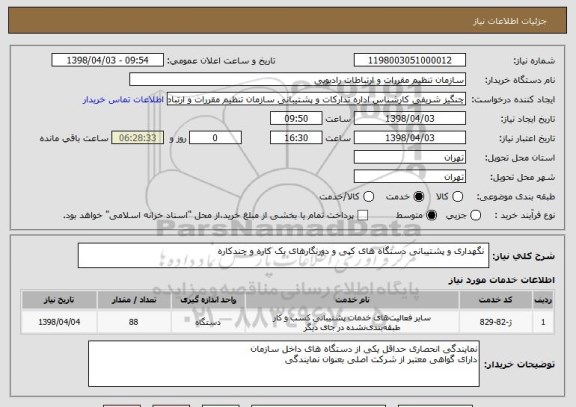Click the 09:50 creation time field
Viewport: 576px width, 407px height.
click(x=296, y=119)
